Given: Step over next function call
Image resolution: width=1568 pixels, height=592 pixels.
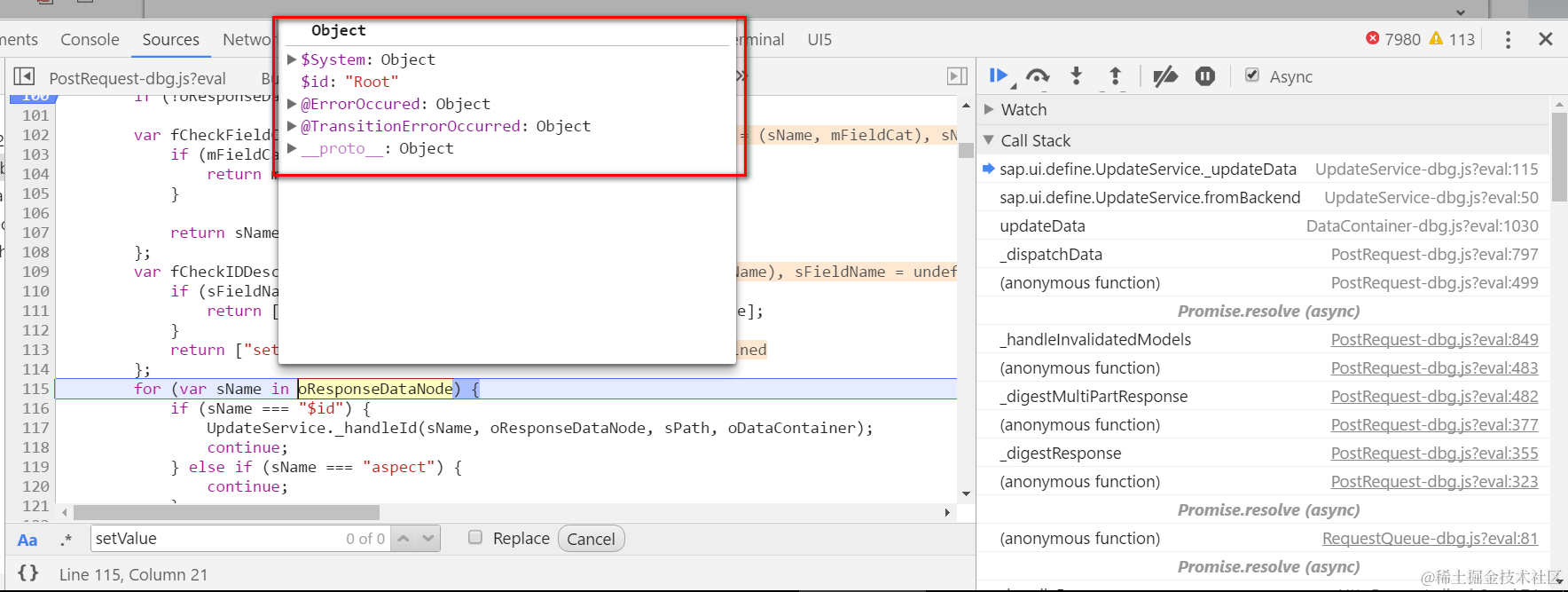Looking at the screenshot, I should point(1038,76).
